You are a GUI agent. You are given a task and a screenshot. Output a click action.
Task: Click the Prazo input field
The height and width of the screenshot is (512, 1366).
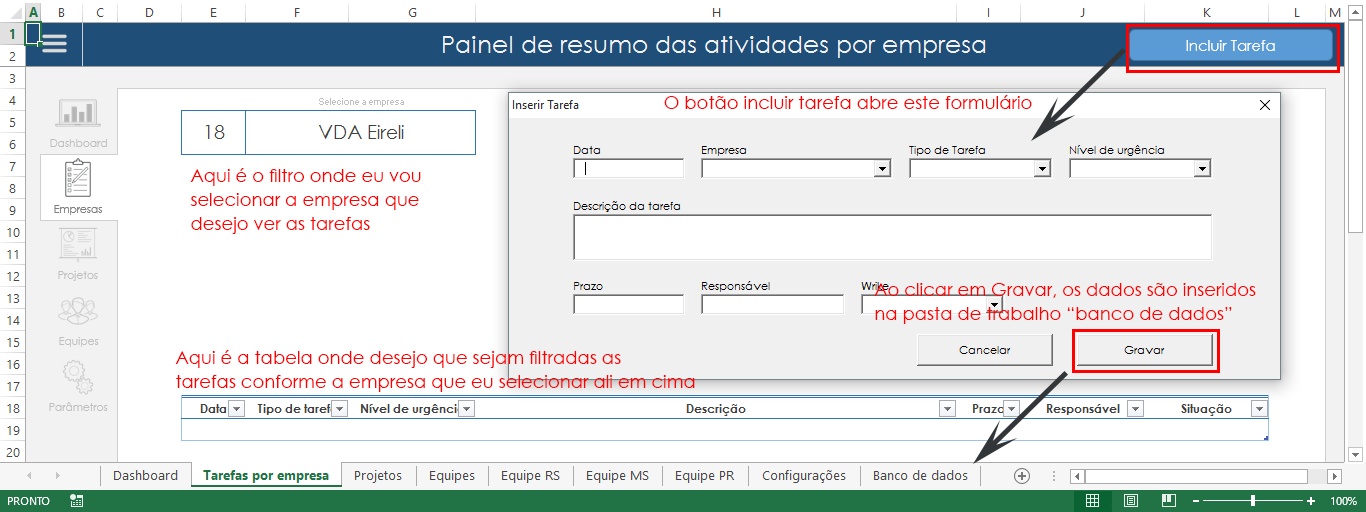(628, 304)
